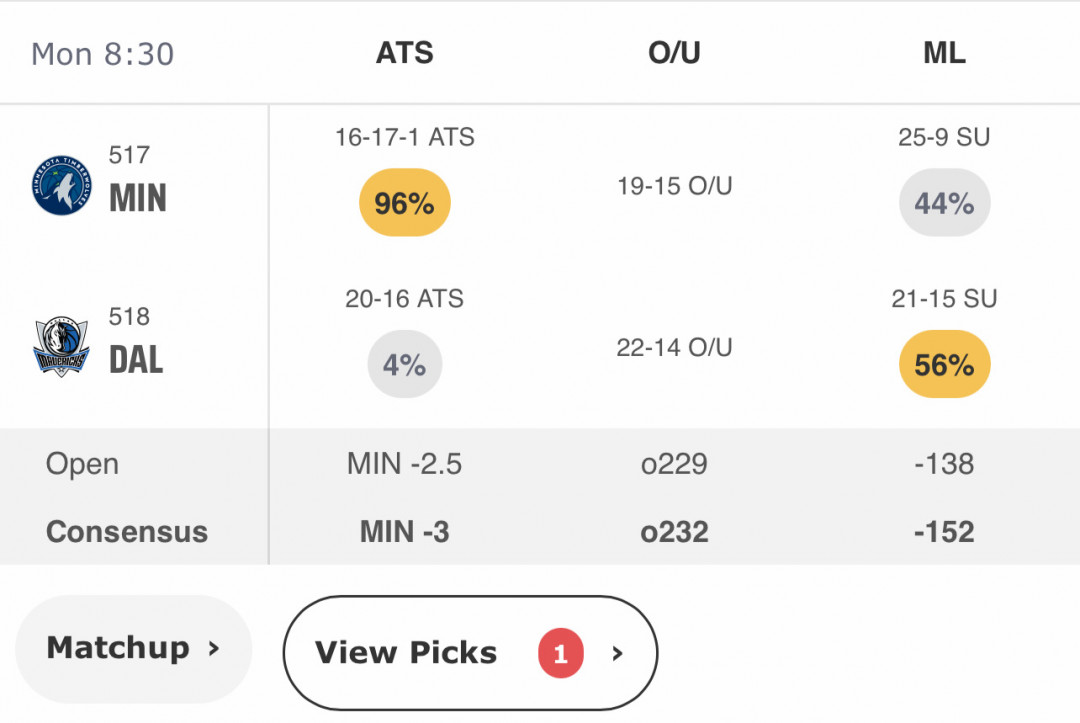
Task: Open the View Picks button
Action: tap(470, 653)
